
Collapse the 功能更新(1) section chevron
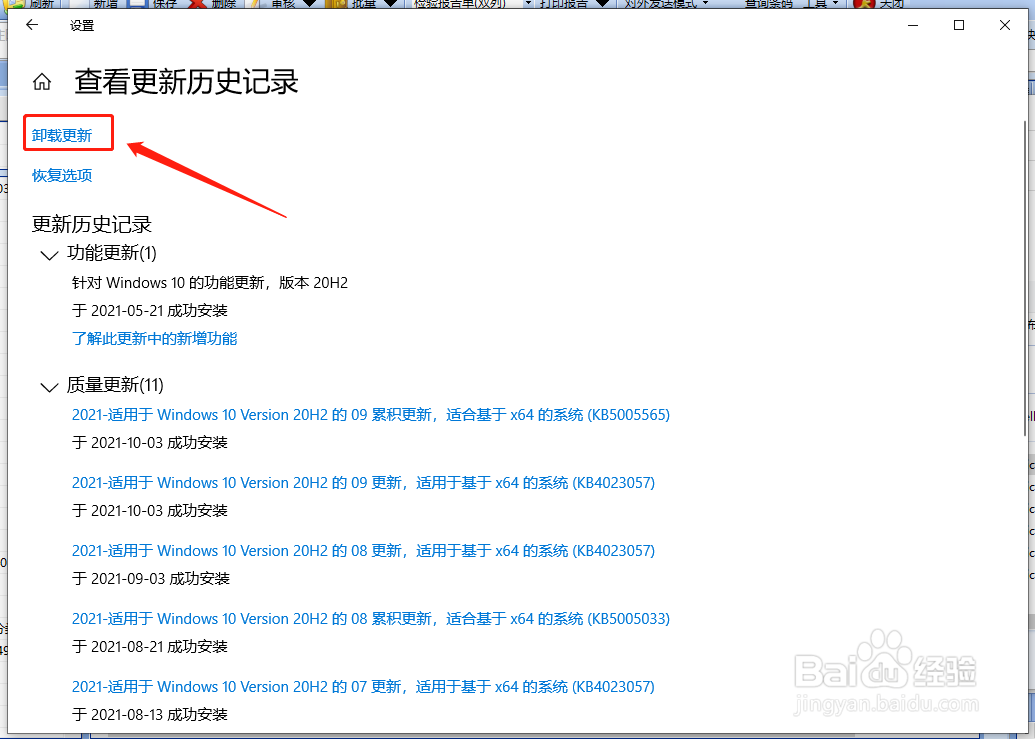(x=50, y=255)
